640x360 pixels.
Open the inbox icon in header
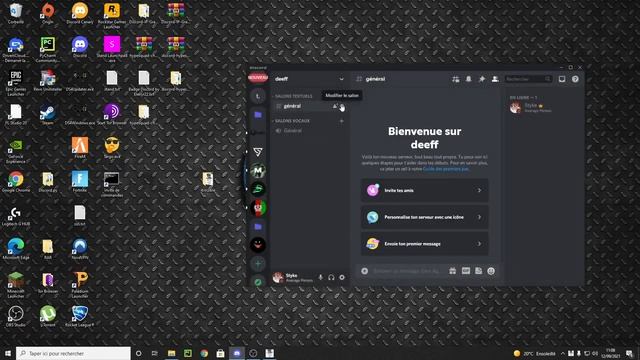[562, 79]
